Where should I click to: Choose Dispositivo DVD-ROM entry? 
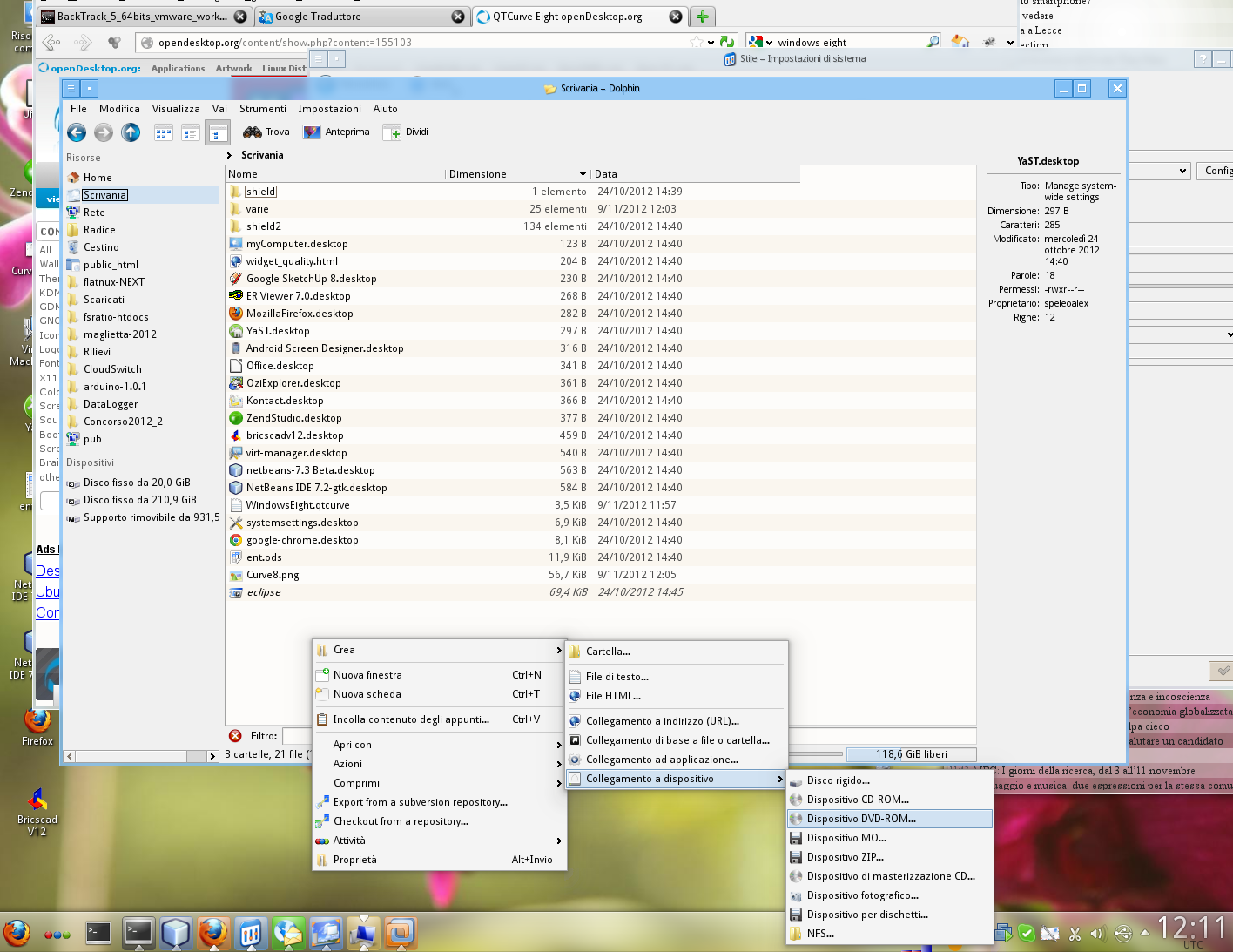[889, 819]
